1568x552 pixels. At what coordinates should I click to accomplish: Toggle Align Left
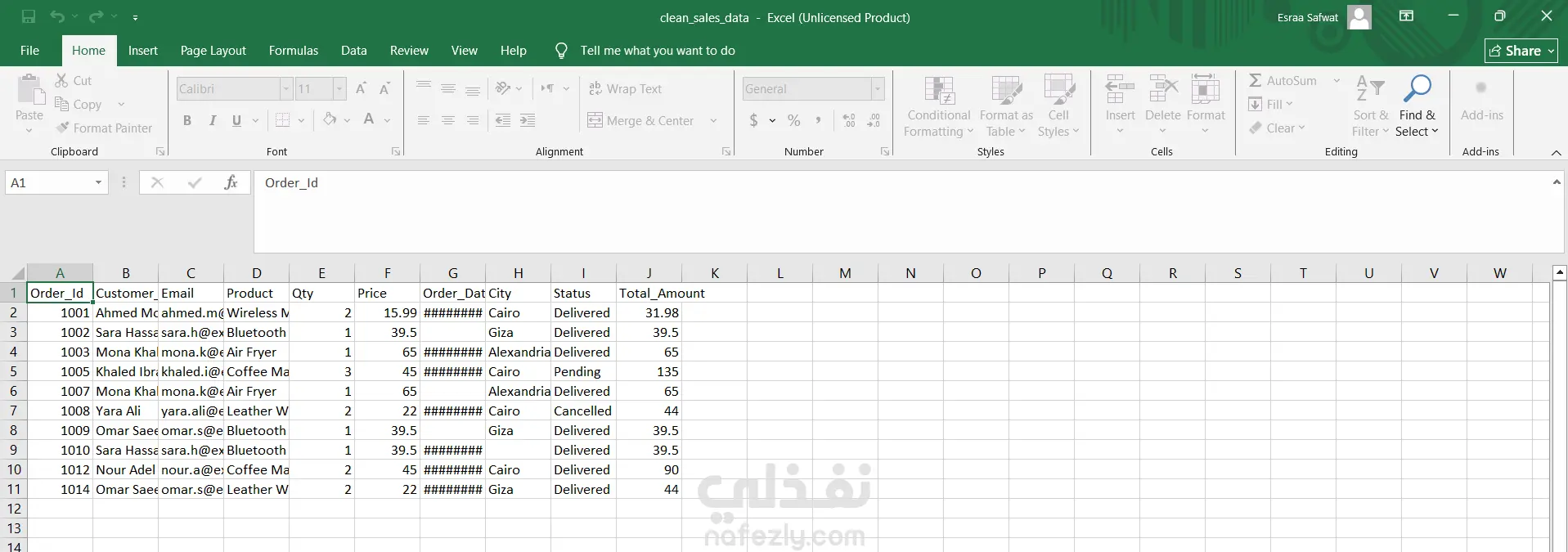tap(424, 120)
